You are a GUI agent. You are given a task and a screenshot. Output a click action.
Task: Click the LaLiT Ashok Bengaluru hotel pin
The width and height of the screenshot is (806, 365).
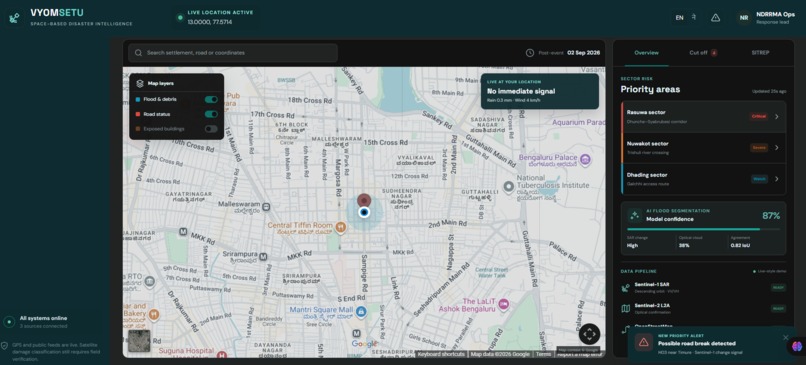coord(504,304)
